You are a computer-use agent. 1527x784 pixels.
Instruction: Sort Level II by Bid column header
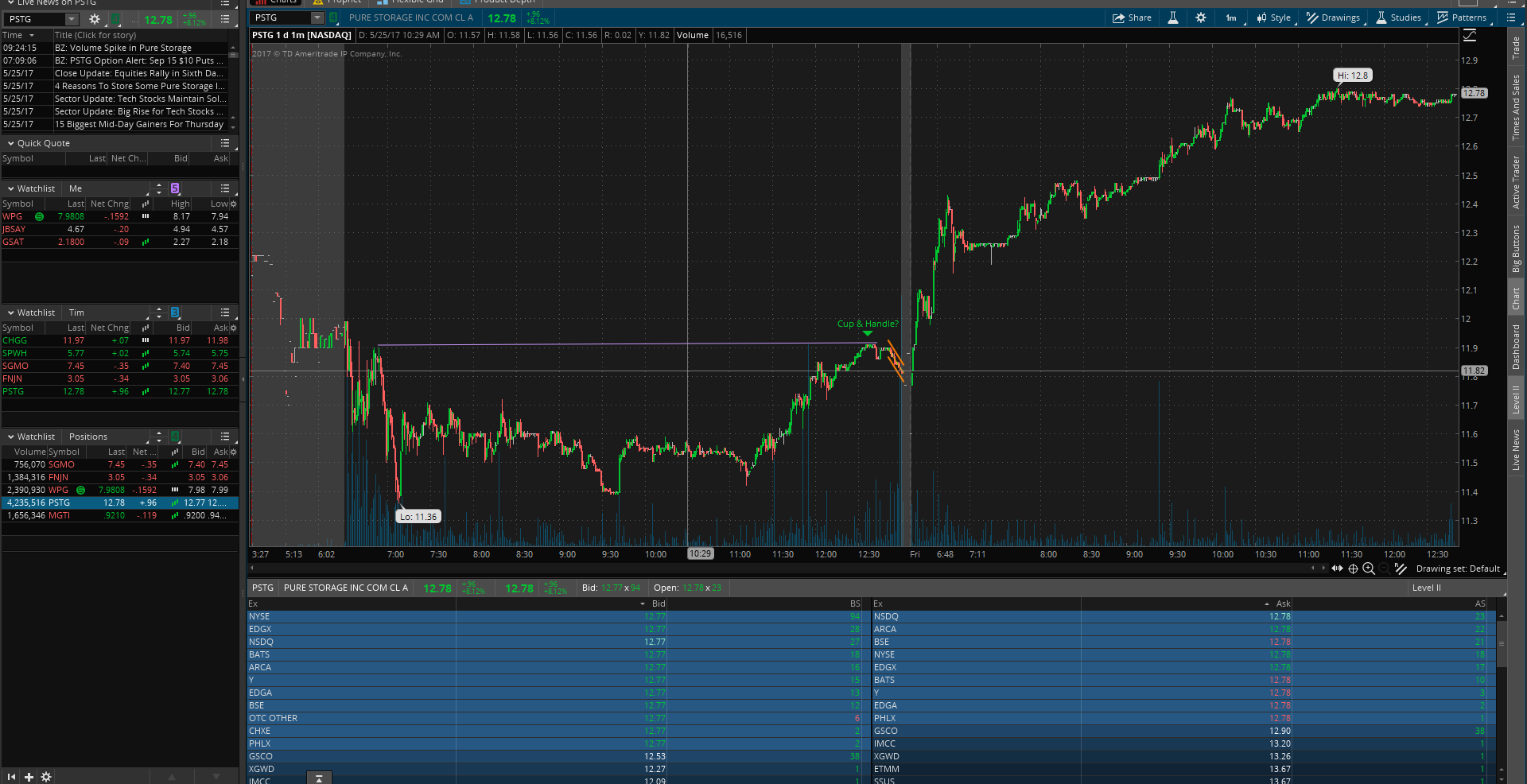click(x=658, y=604)
